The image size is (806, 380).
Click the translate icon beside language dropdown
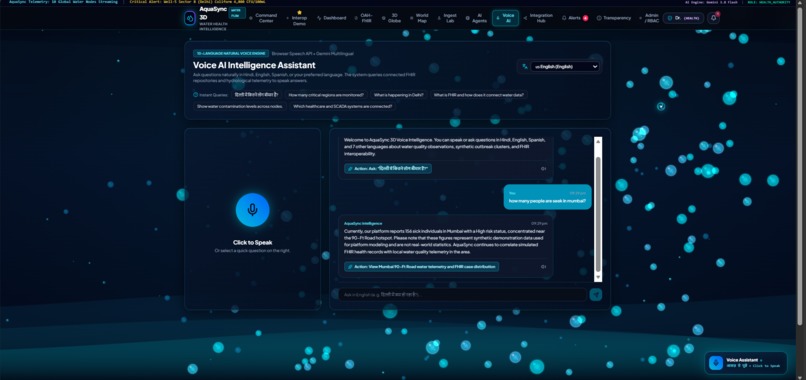(525, 66)
